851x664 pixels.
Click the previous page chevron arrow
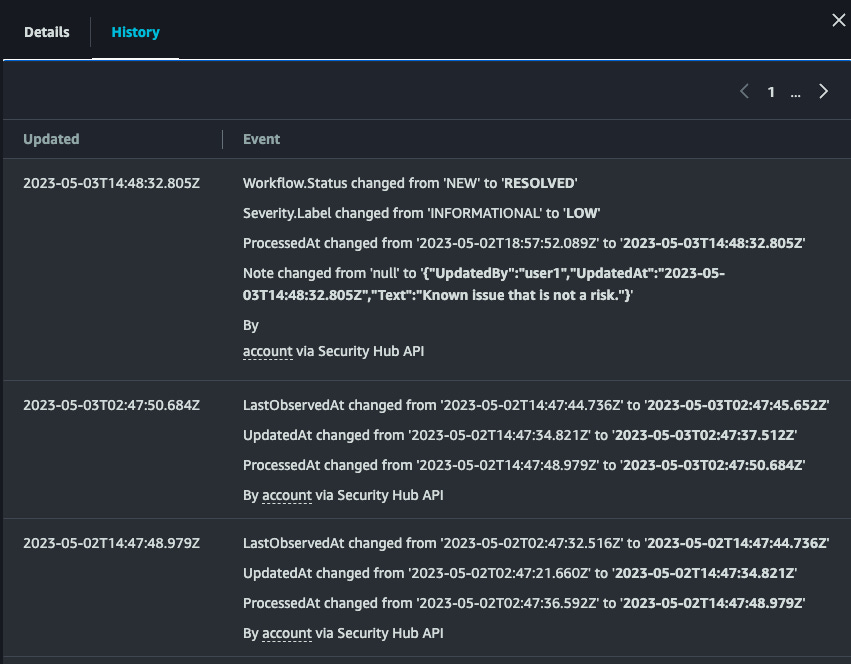coord(744,91)
